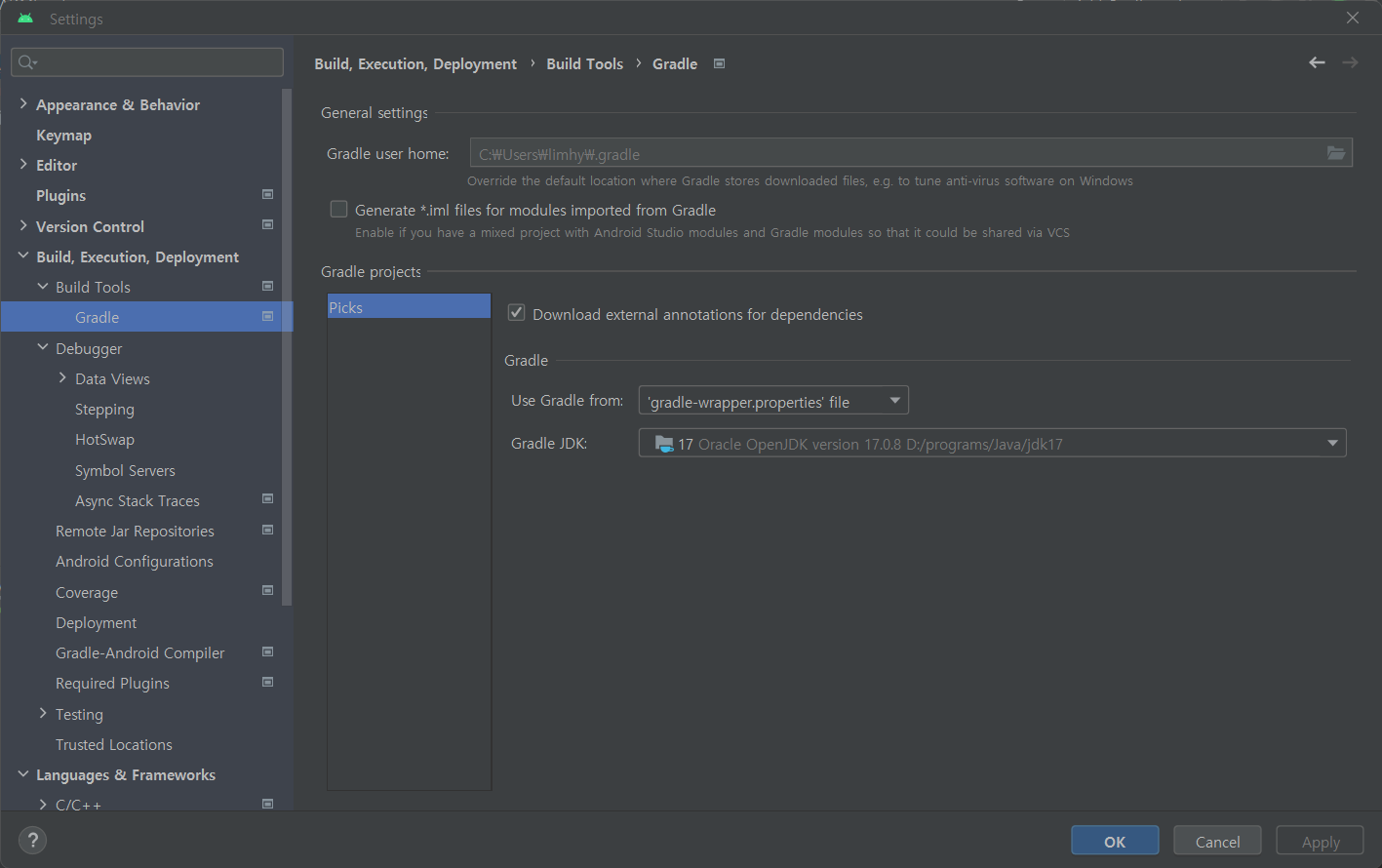Click the project icon on selected Gradle row

268,317
